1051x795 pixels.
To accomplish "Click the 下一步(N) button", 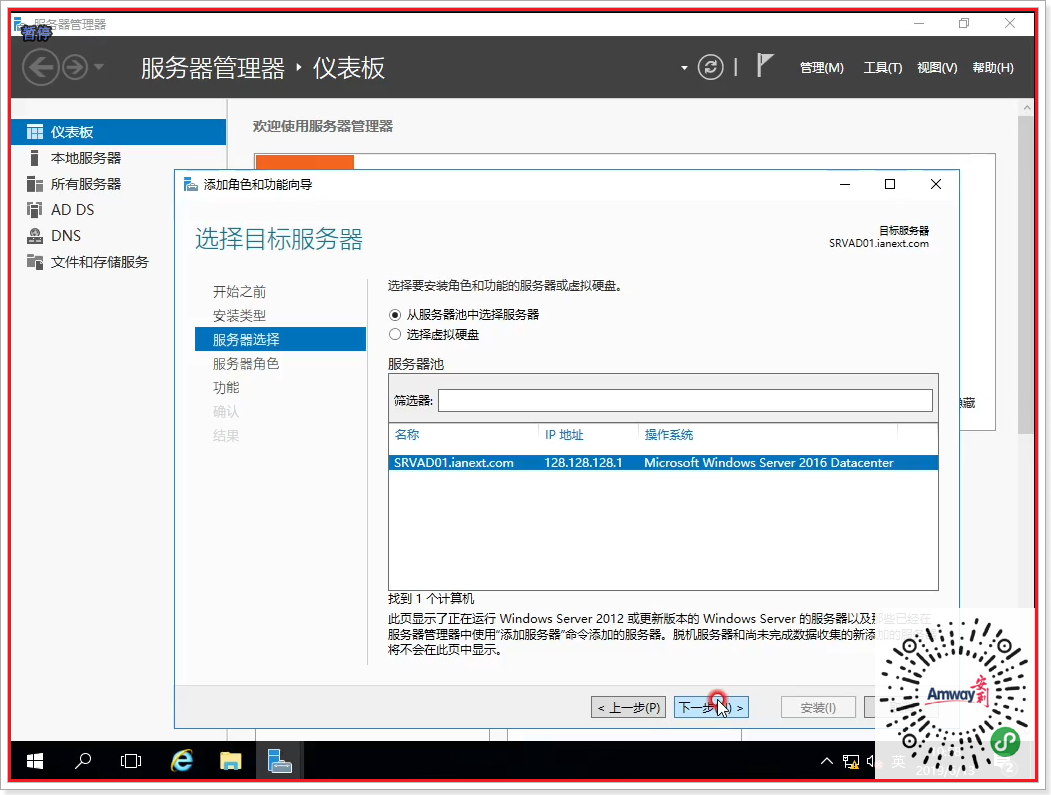I will [711, 707].
